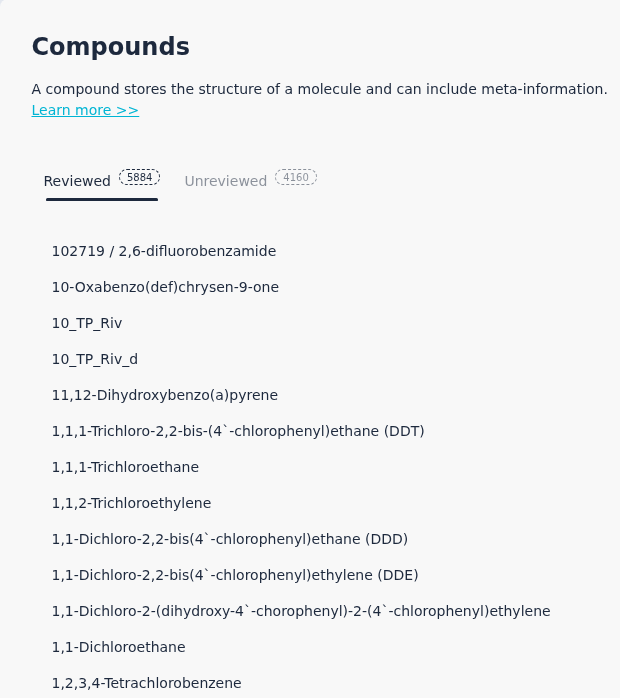Select 1,1-Dichloroethane from the list
Viewport: 620px width, 698px height.
(x=118, y=647)
